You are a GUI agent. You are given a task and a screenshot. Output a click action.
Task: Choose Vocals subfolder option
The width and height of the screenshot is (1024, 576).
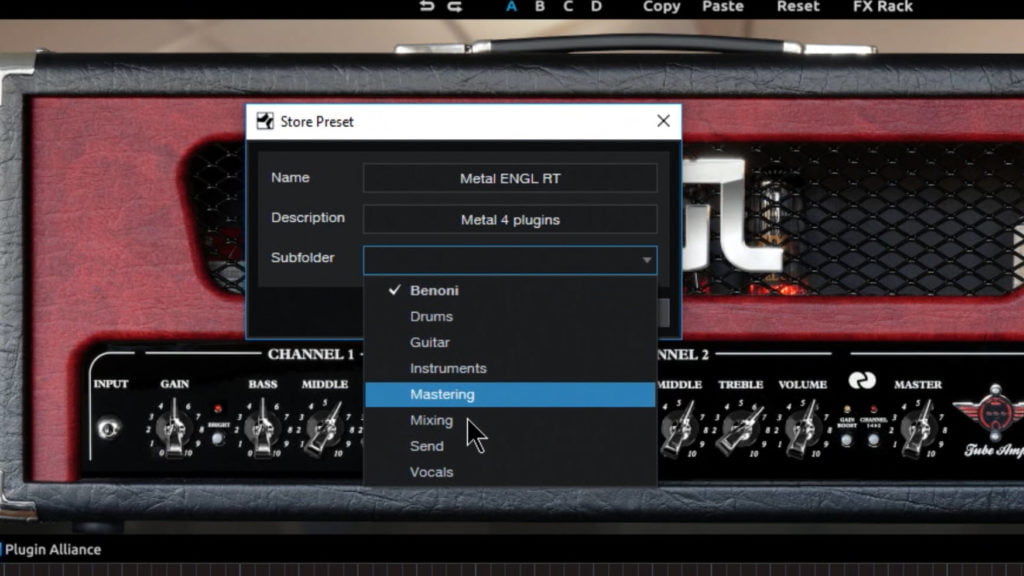(510, 472)
